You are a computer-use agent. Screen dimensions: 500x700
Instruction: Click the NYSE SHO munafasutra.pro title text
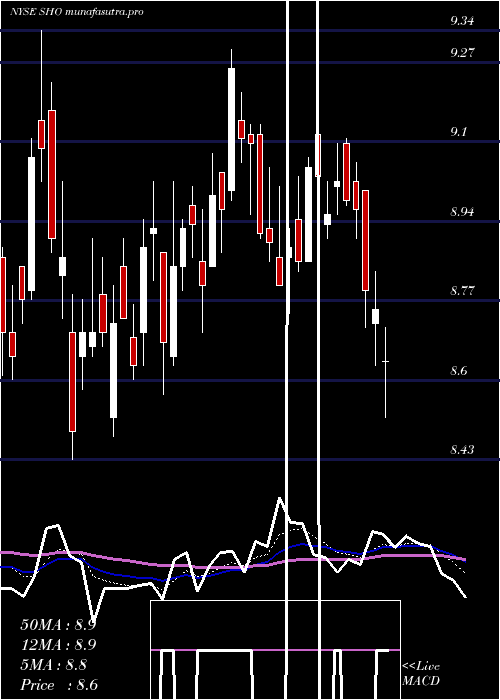tap(77, 12)
